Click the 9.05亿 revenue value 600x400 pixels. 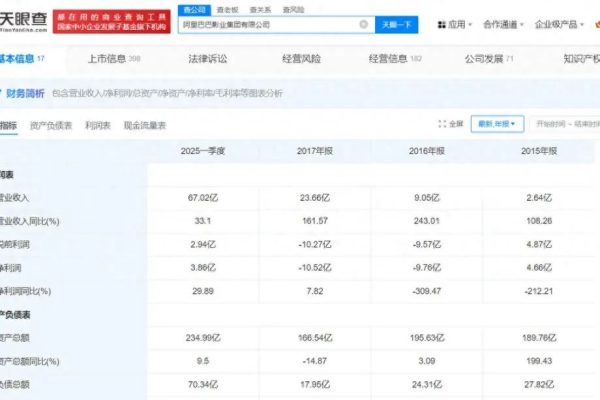point(427,198)
